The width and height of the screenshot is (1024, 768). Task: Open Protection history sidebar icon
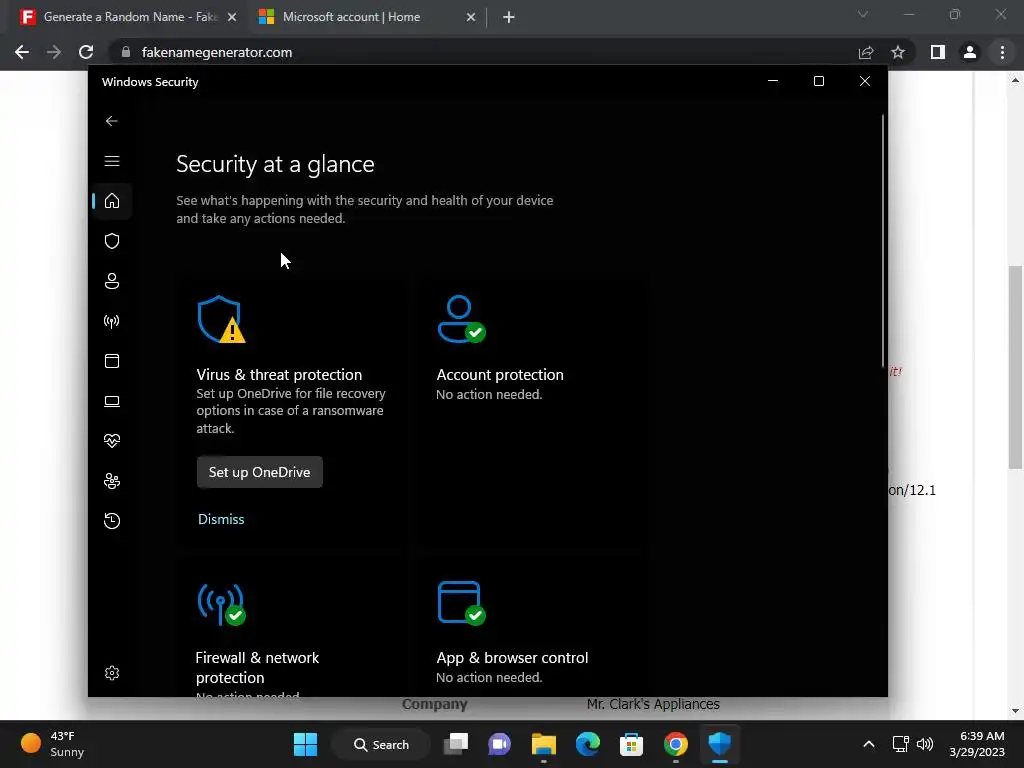click(x=112, y=520)
